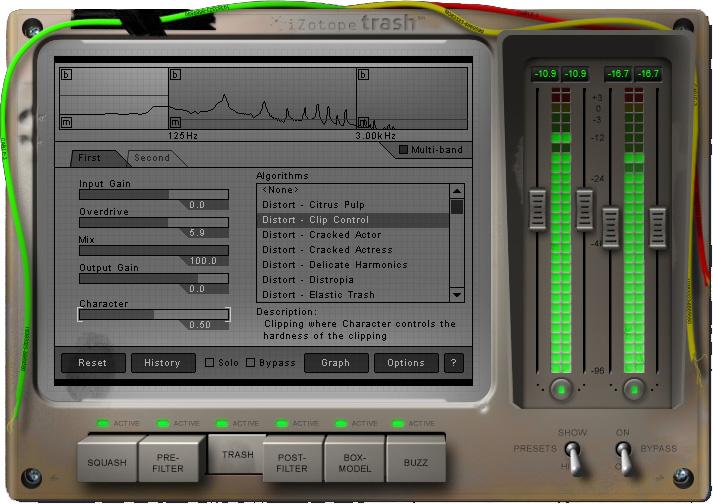Click the 'b' bypass marker in the low band

point(66,74)
